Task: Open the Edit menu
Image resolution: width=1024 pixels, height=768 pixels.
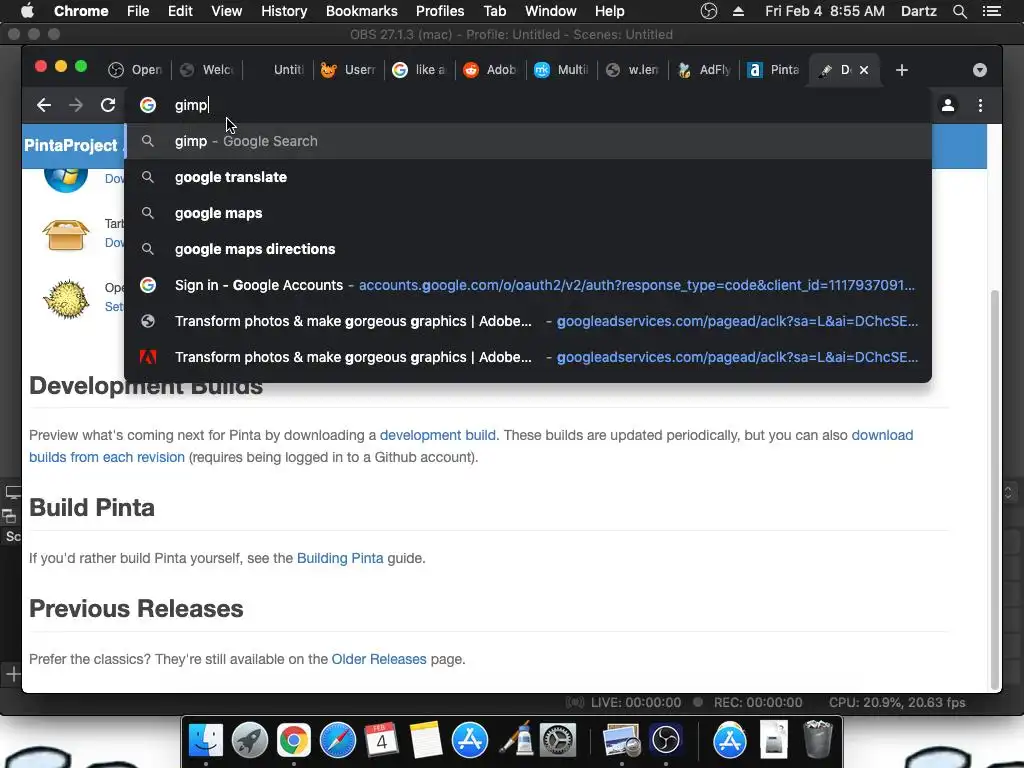Action: (180, 11)
